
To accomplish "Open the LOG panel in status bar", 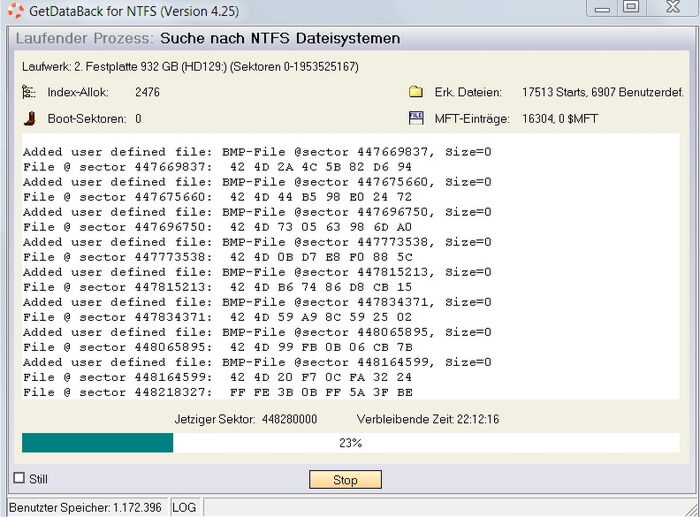I will pyautogui.click(x=184, y=508).
